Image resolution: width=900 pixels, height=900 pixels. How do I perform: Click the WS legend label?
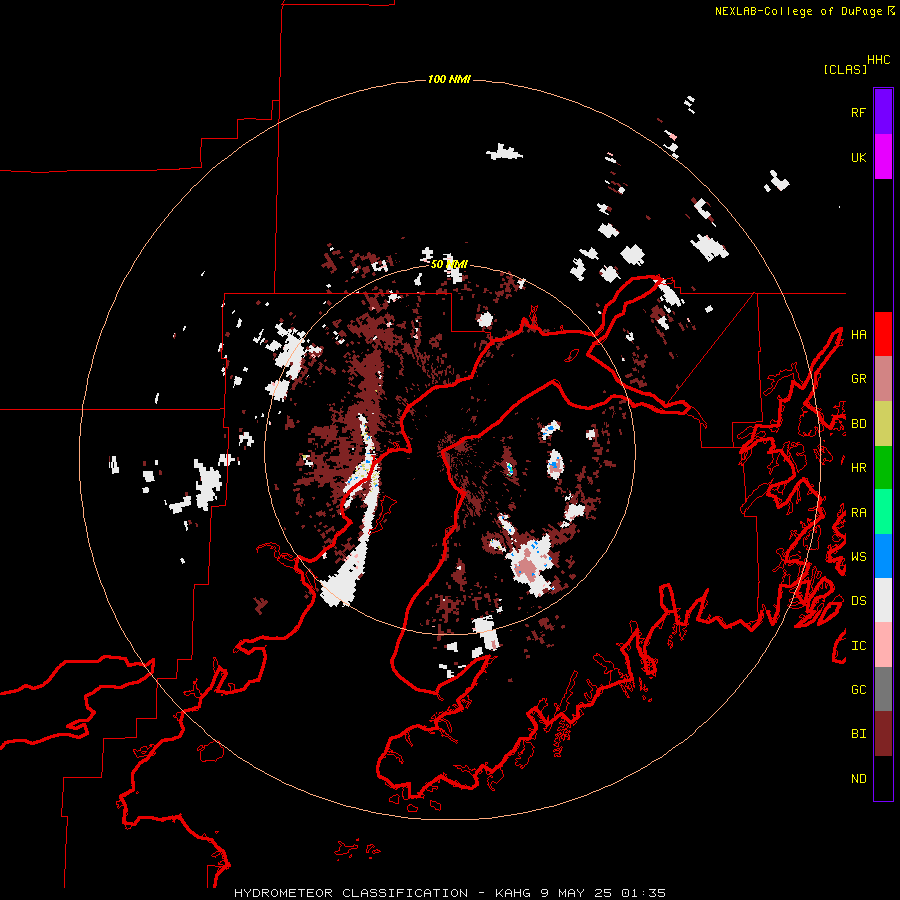(858, 557)
